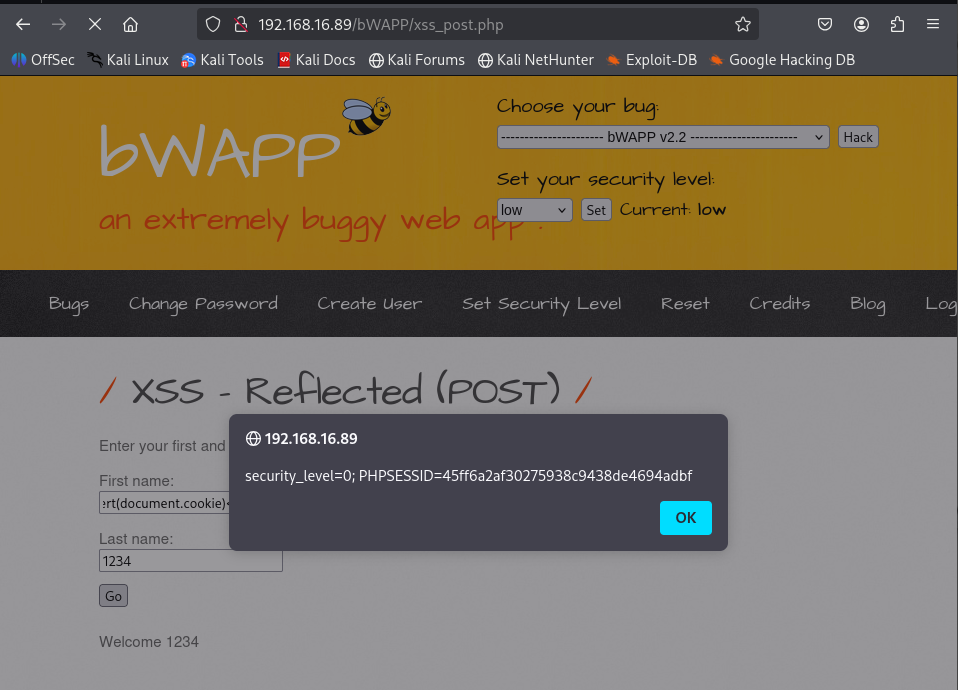Go back with the browser back arrow
The width and height of the screenshot is (958, 690).
tap(23, 24)
